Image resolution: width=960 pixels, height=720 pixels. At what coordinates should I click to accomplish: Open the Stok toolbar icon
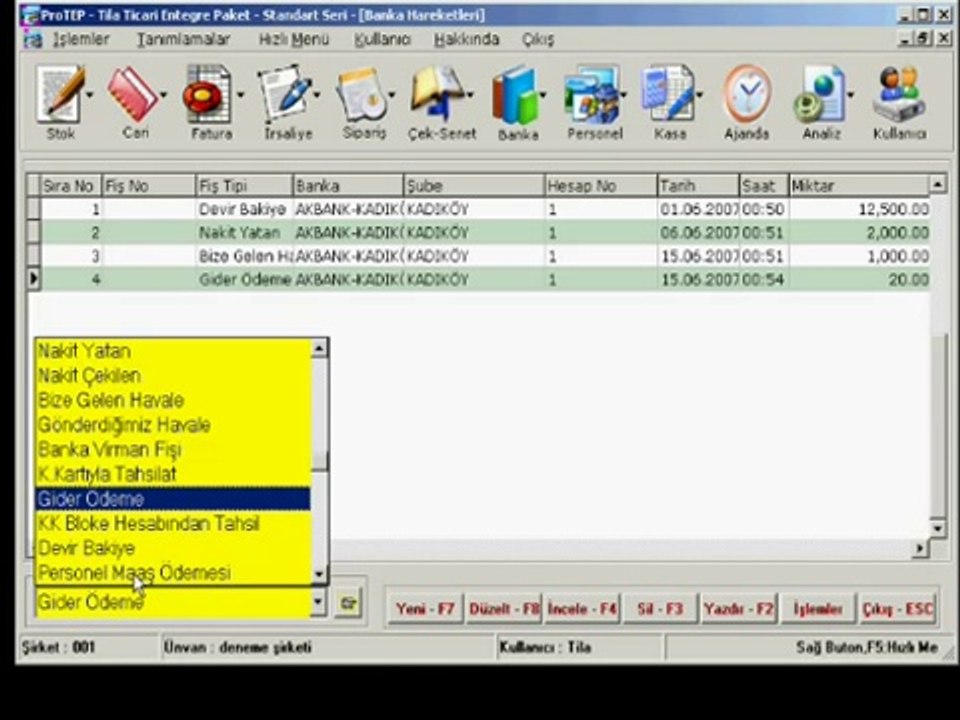(x=60, y=96)
